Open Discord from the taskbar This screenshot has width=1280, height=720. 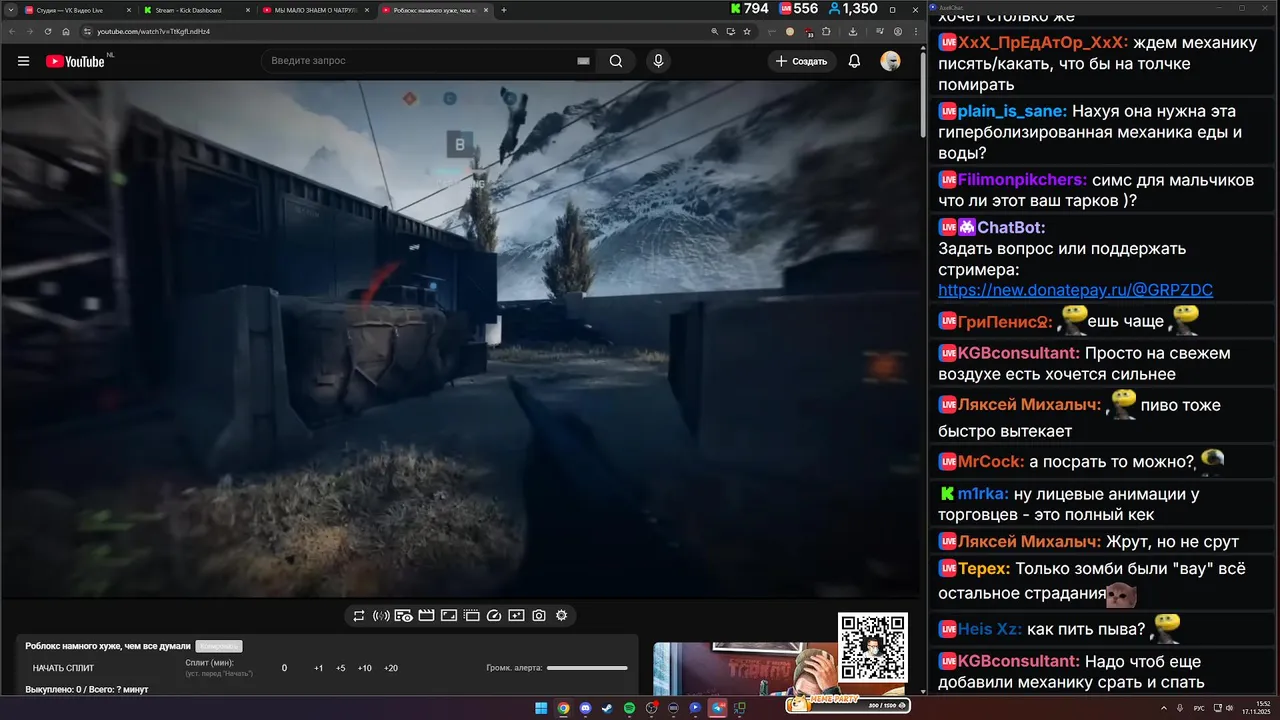[x=585, y=708]
